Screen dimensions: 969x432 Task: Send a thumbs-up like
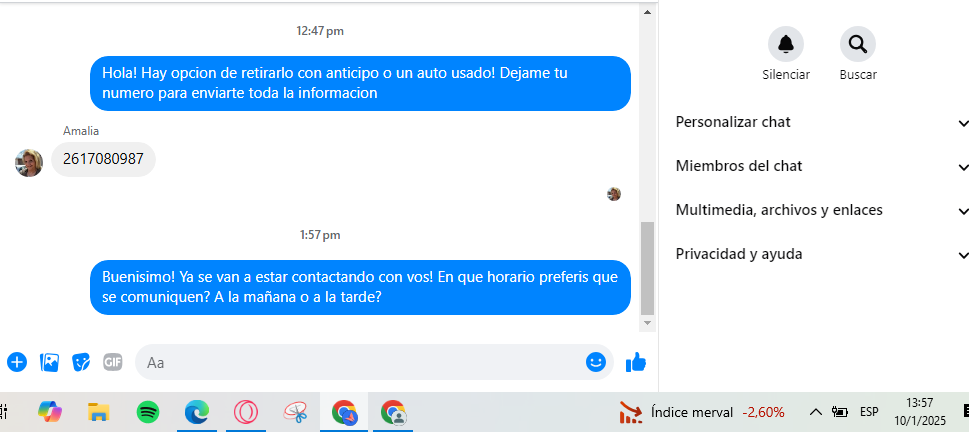(x=636, y=362)
